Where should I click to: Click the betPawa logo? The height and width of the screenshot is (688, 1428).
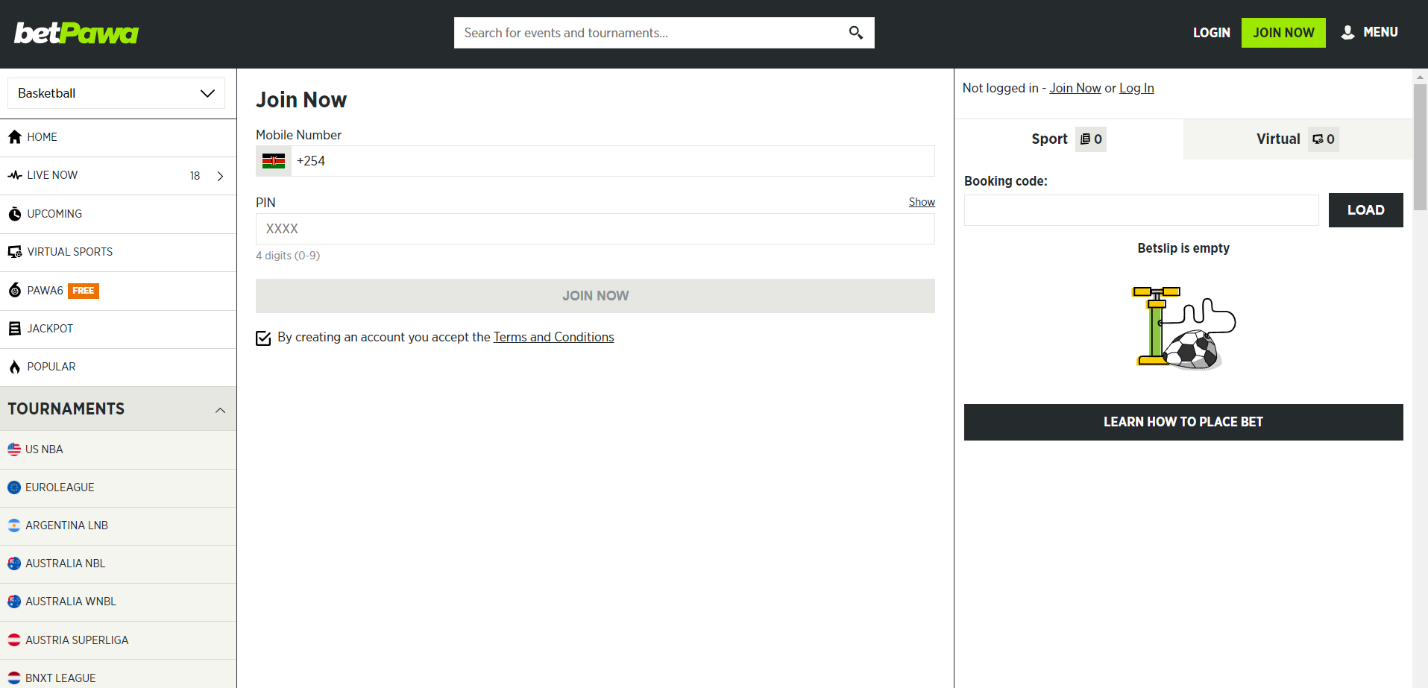click(76, 33)
